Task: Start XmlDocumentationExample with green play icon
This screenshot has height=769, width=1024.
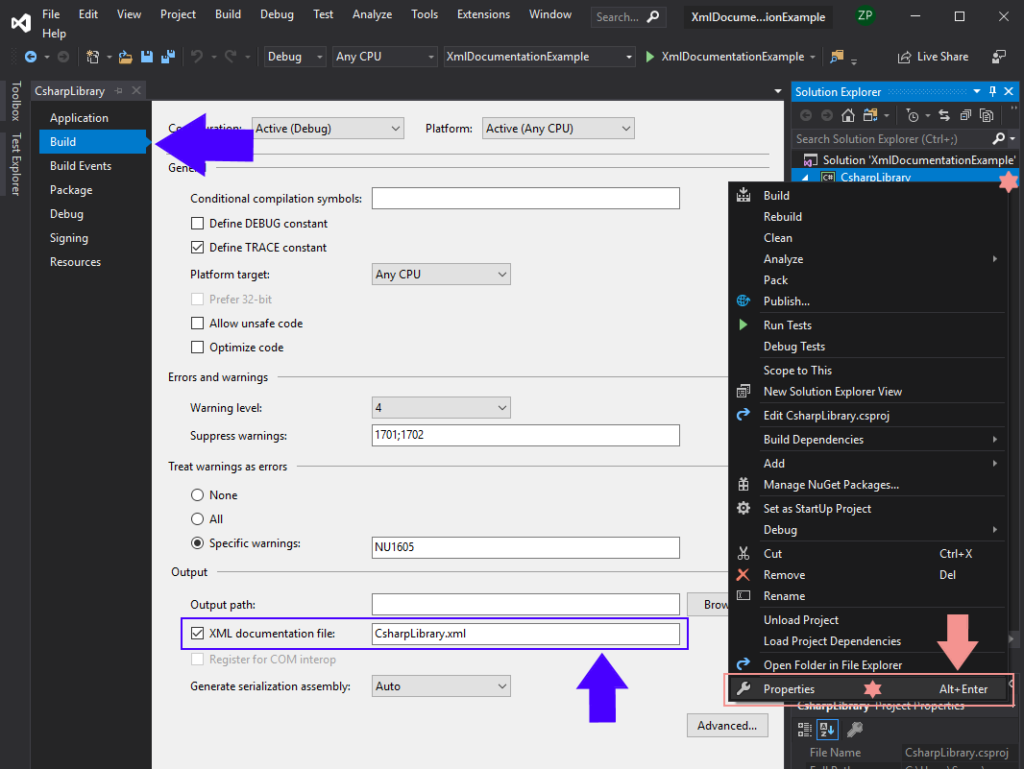Action: 650,57
